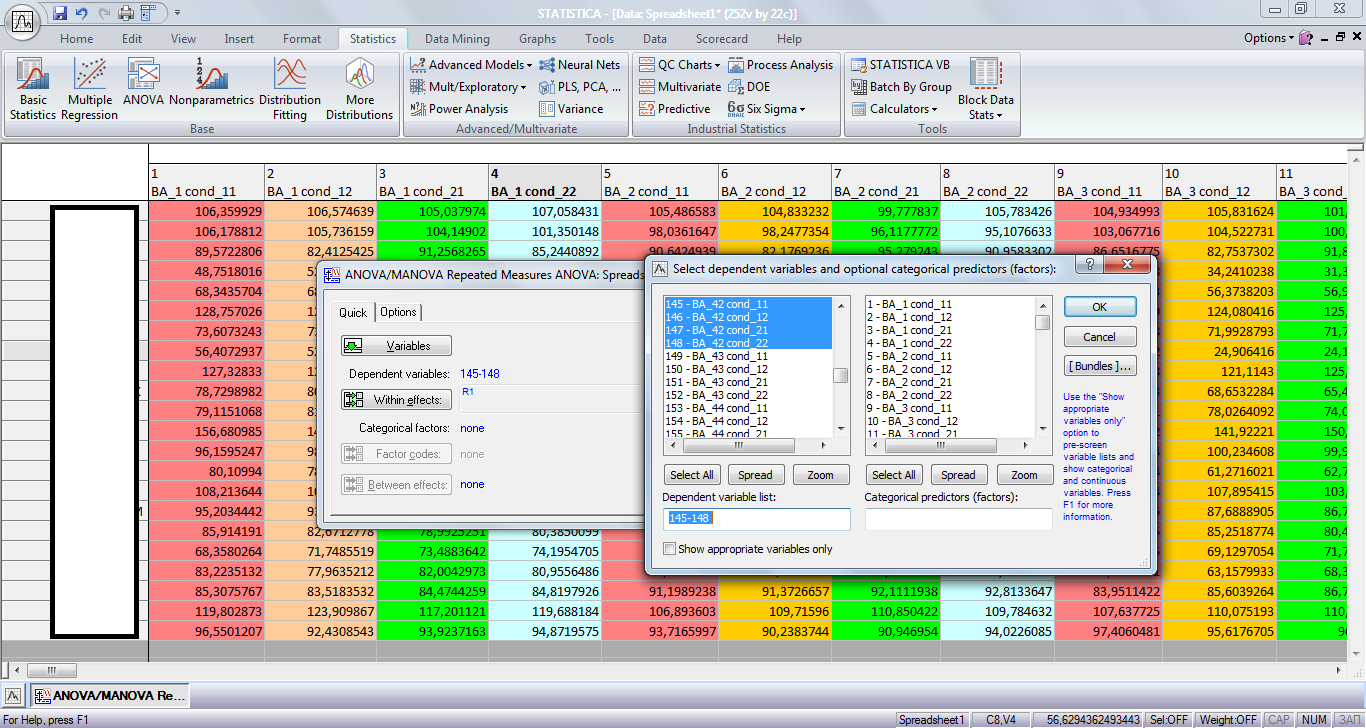Click OK in variable selection dialog
Viewport: 1366px width, 728px height.
[x=1099, y=307]
